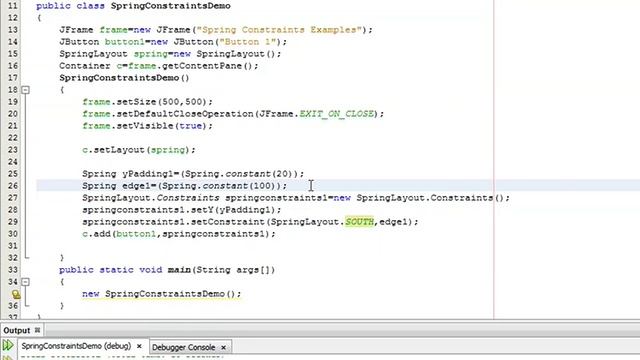
Task: Close the SpringConstraintsDemo (debug) output tab
Action: coord(139,346)
